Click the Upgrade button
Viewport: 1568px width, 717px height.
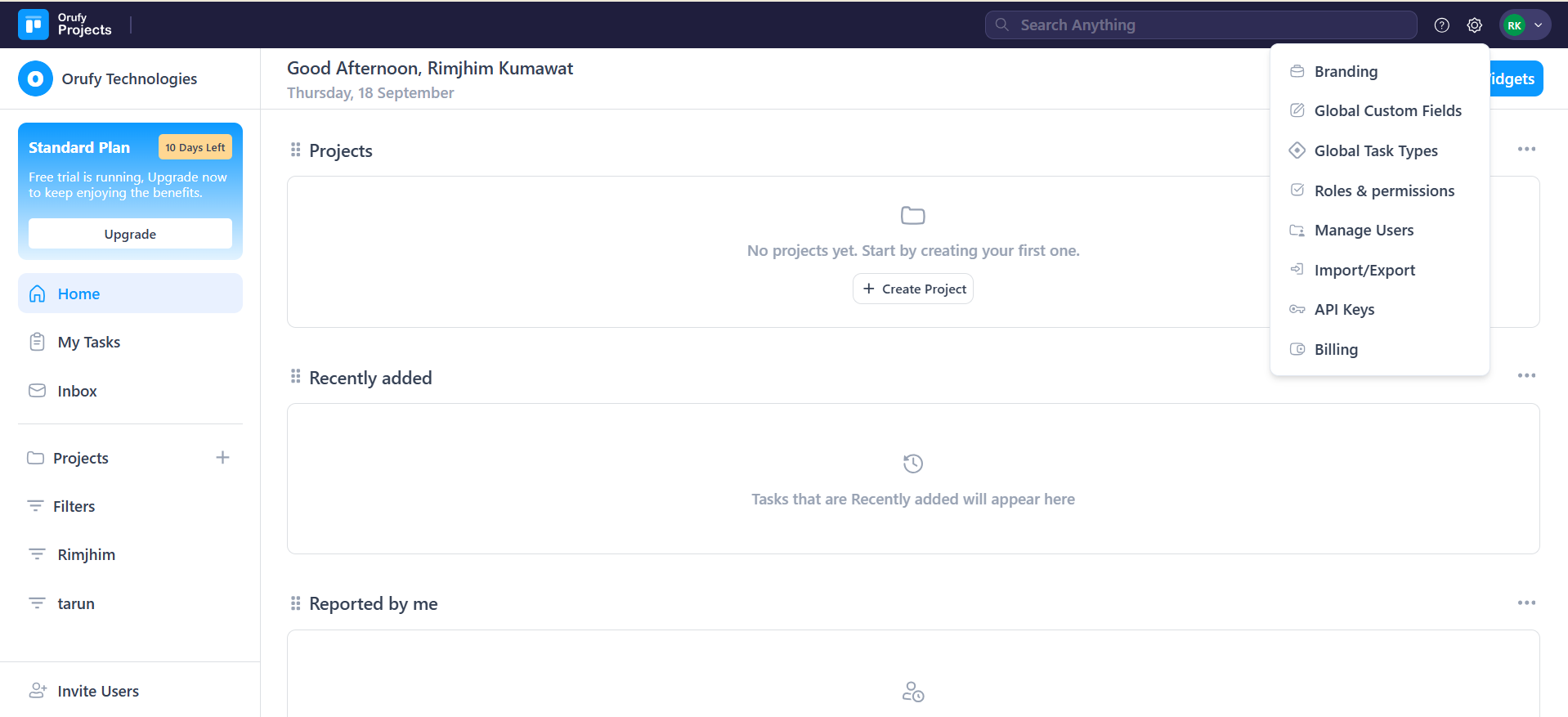click(x=130, y=234)
